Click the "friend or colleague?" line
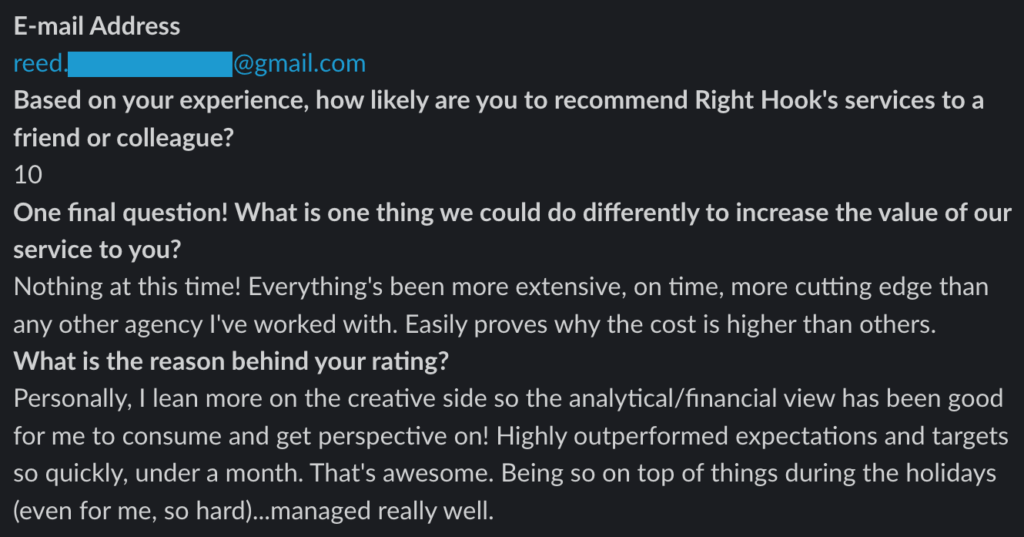Screen dimensions: 1024x537 (124, 138)
